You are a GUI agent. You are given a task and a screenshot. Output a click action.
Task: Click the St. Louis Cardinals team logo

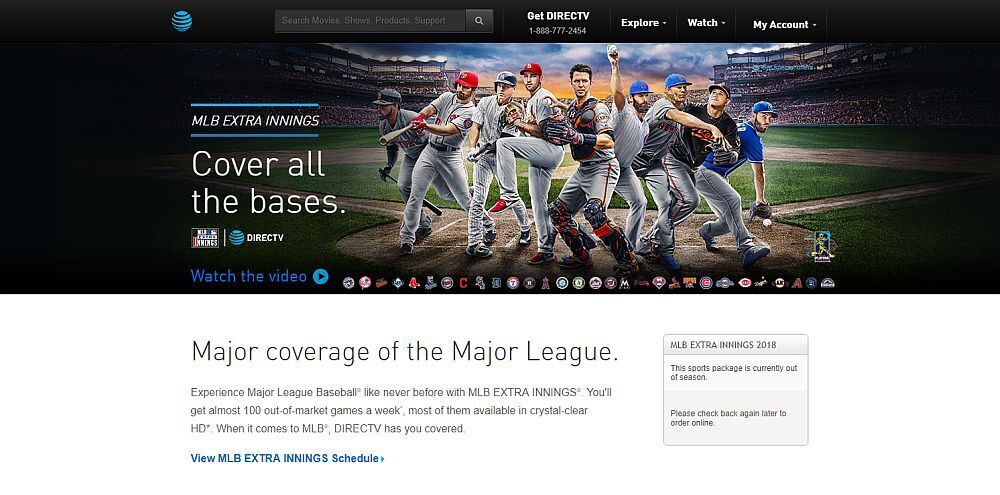pos(675,283)
